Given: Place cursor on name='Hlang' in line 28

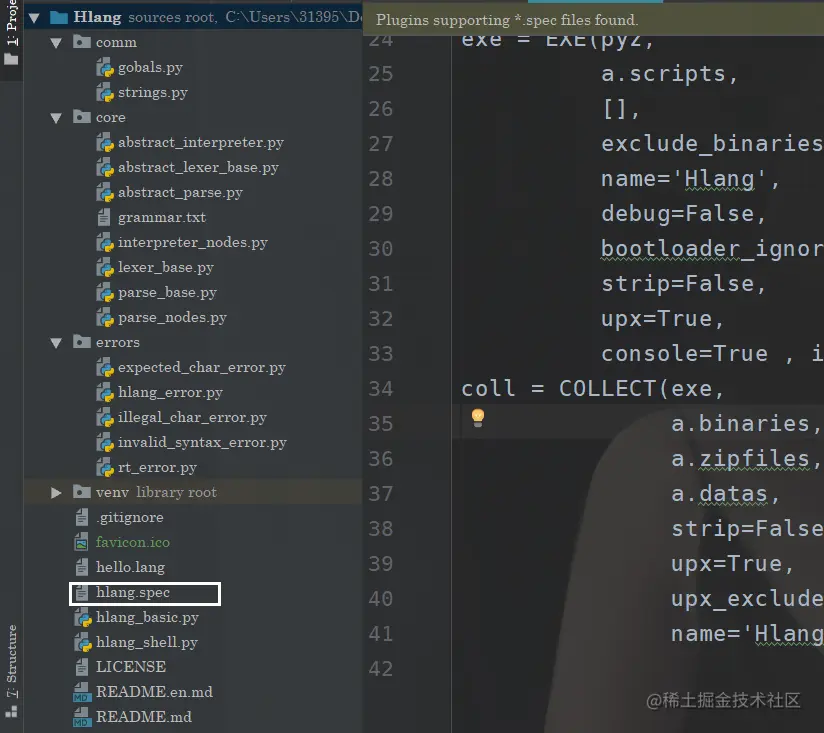Looking at the screenshot, I should (x=690, y=179).
